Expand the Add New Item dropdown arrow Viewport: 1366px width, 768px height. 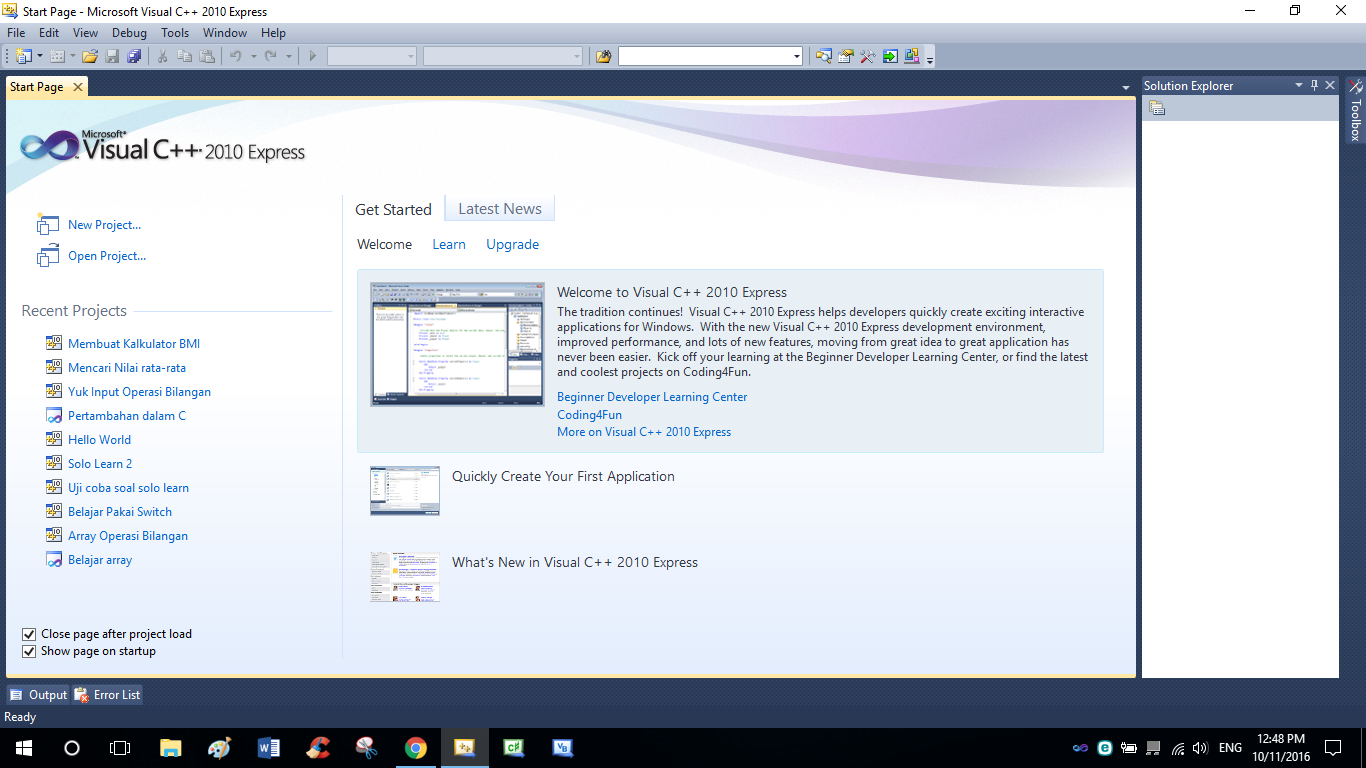[x=73, y=56]
